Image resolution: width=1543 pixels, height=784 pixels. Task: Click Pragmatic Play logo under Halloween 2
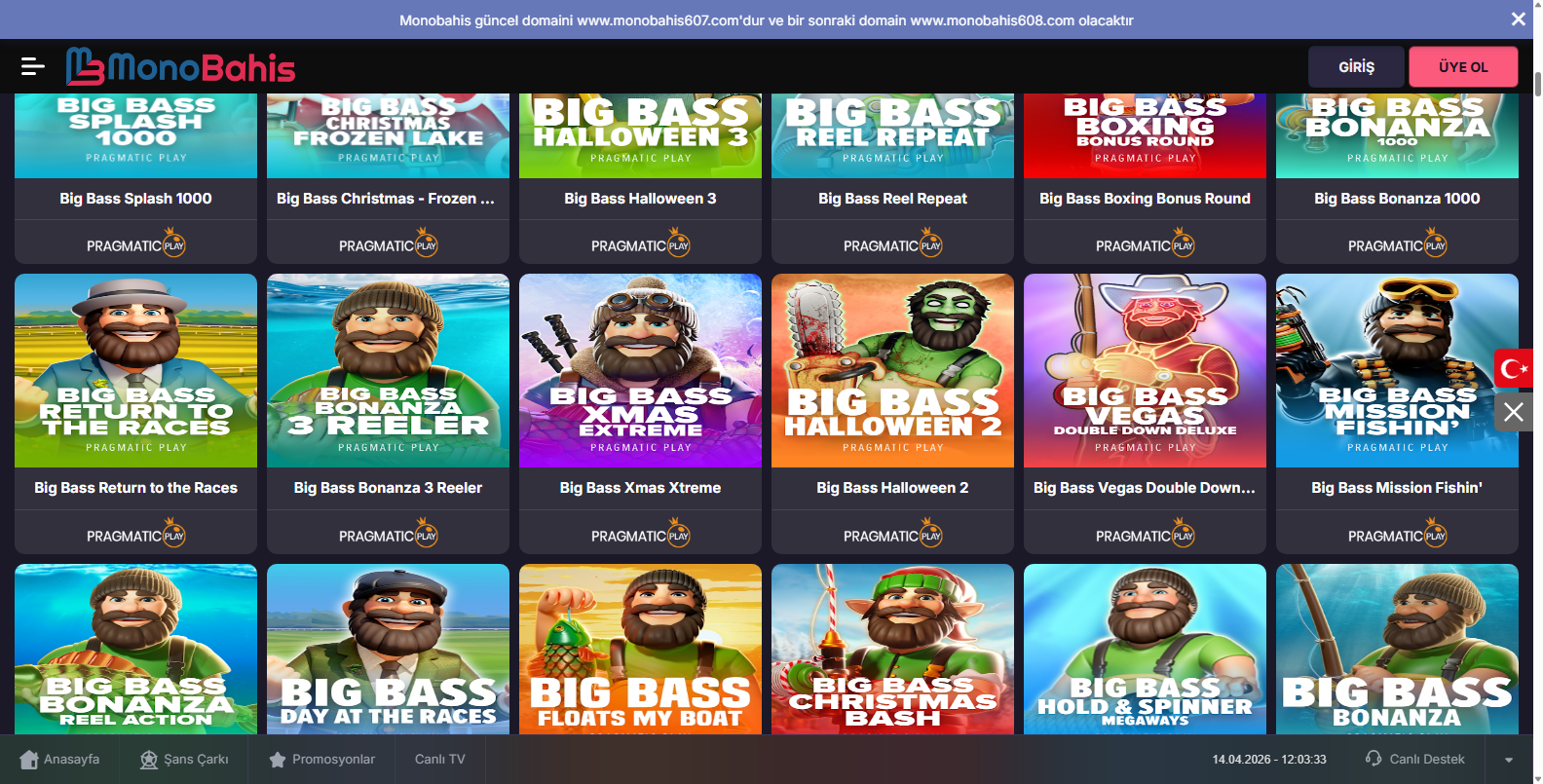[x=892, y=534]
